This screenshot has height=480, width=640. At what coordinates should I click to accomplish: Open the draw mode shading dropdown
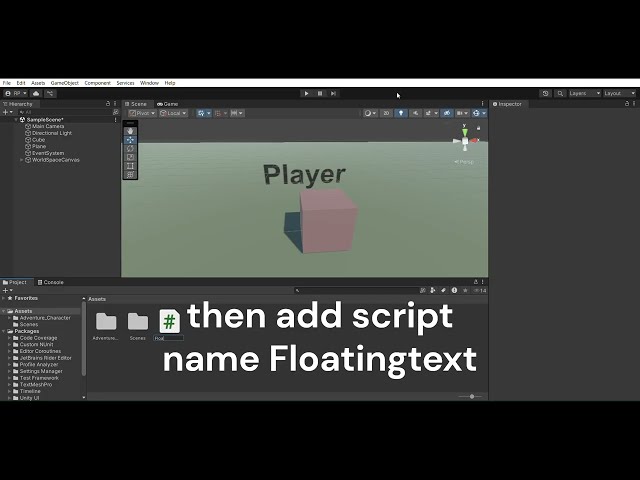(370, 113)
